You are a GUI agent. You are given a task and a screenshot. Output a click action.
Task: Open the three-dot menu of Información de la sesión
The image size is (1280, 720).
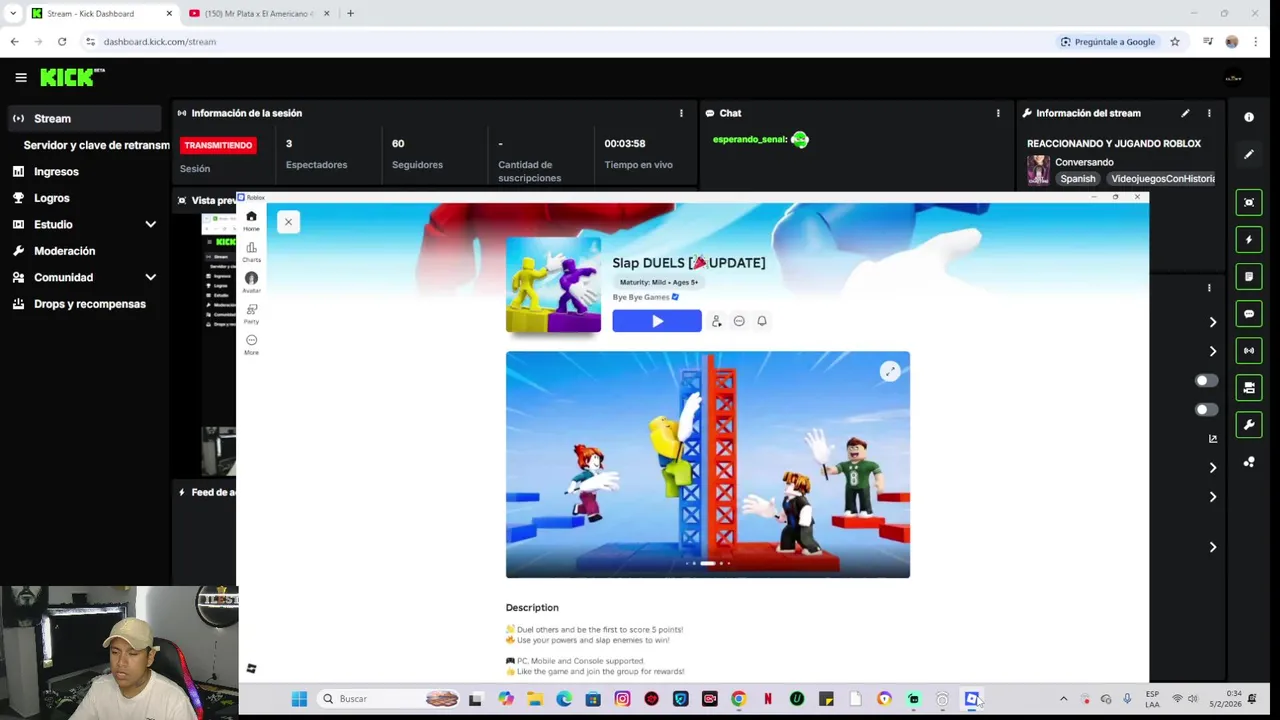(x=681, y=113)
